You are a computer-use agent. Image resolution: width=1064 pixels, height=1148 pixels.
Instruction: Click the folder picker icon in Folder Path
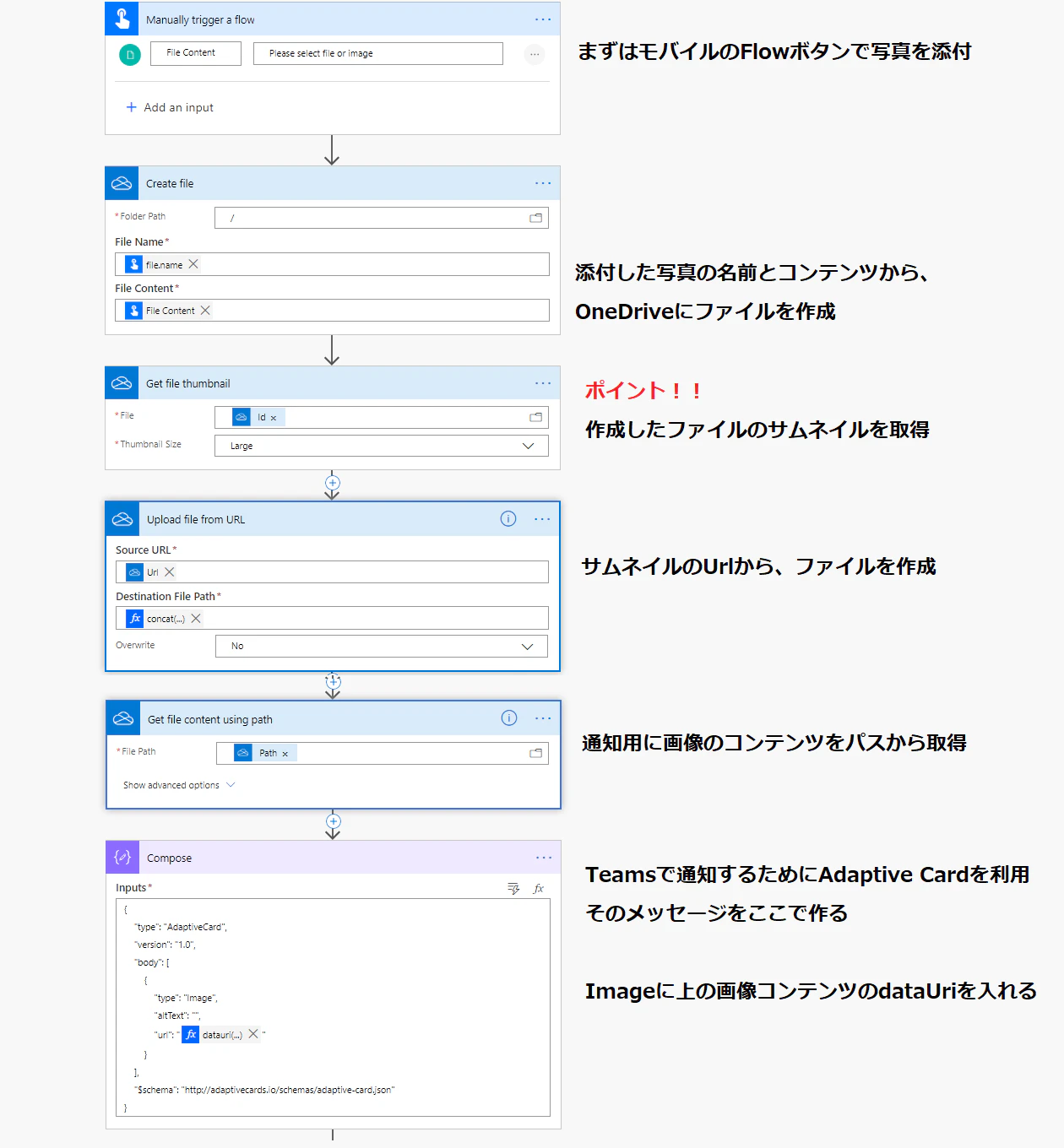(x=535, y=218)
